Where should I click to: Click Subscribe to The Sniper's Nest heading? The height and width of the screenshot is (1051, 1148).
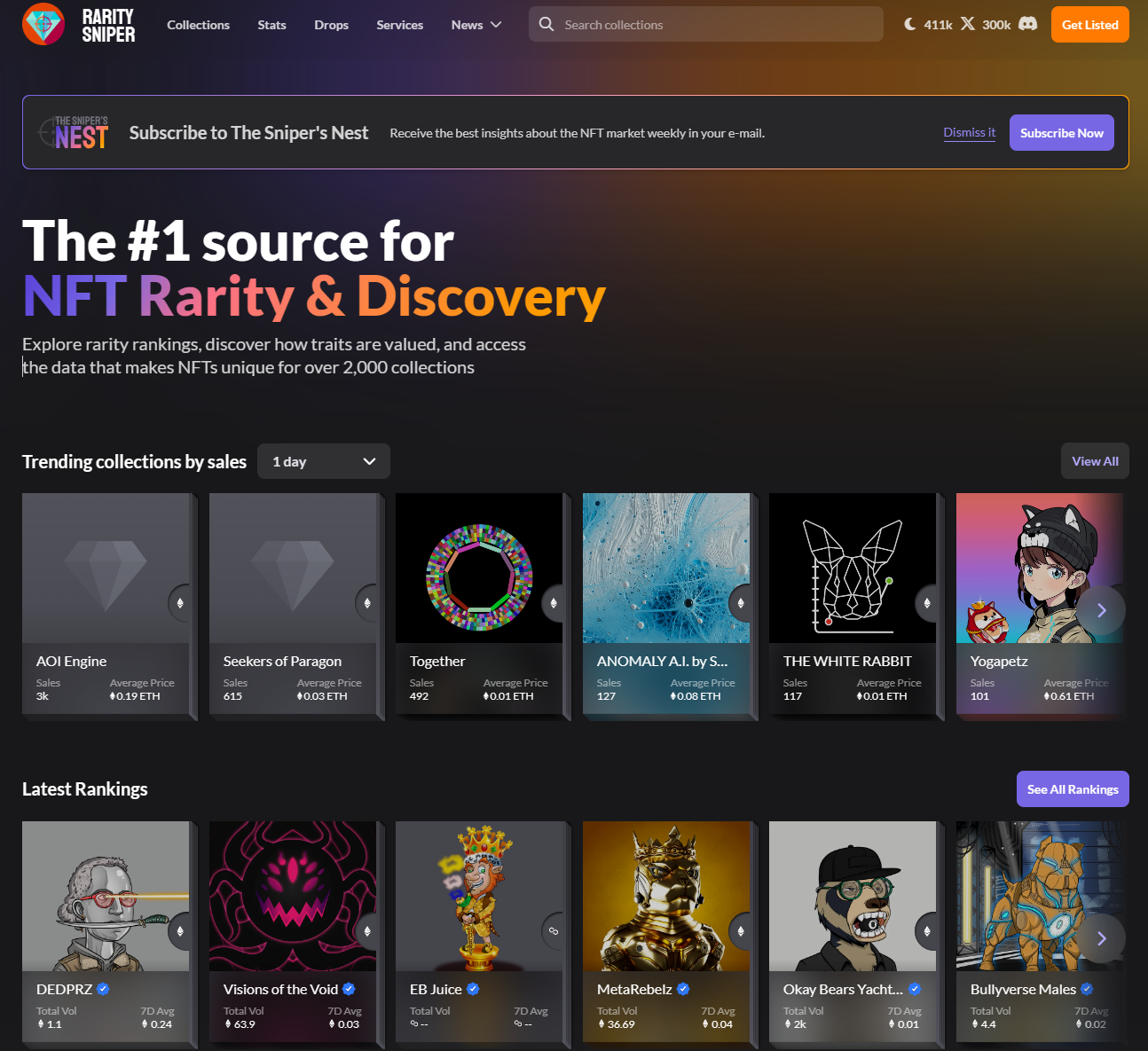248,133
